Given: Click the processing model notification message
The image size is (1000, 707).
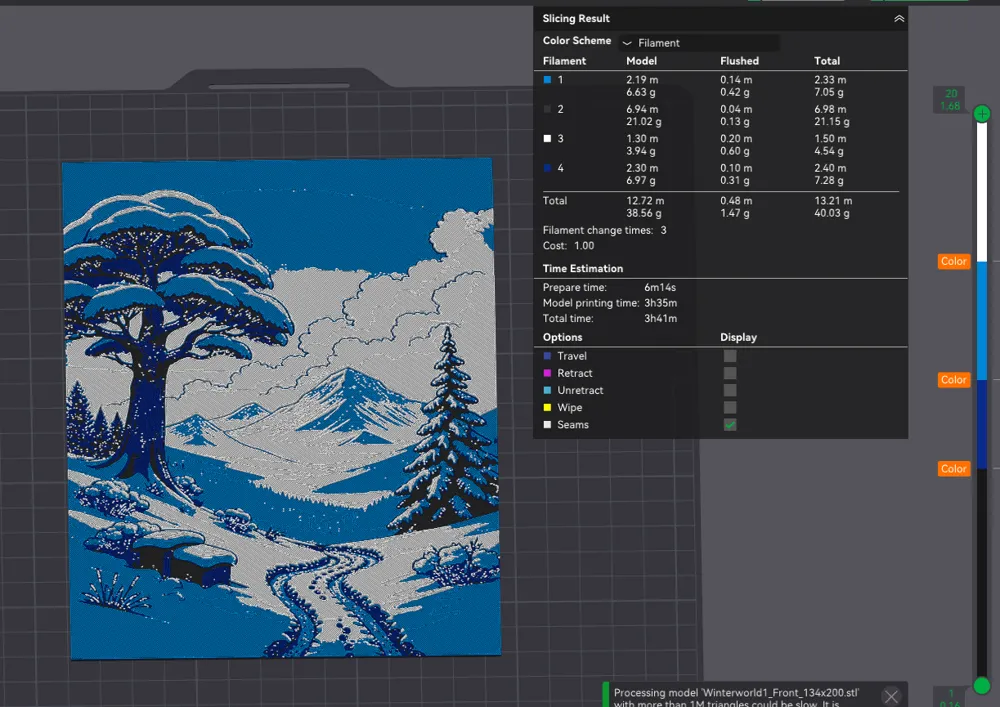Looking at the screenshot, I should click(x=737, y=697).
